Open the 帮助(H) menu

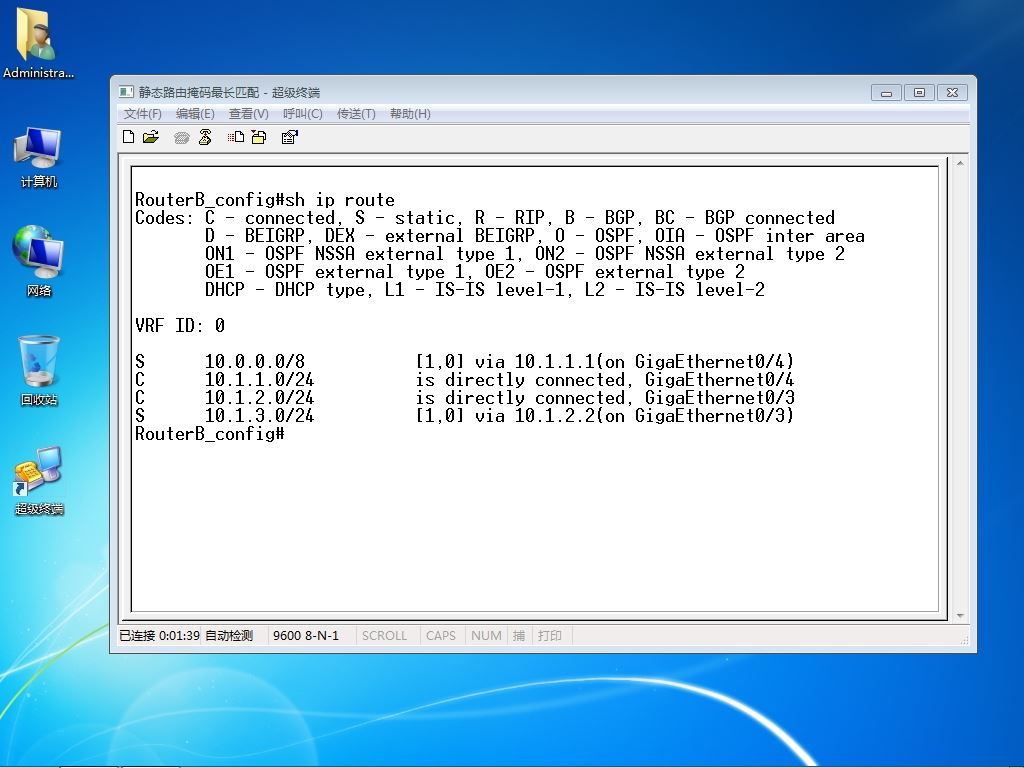410,114
